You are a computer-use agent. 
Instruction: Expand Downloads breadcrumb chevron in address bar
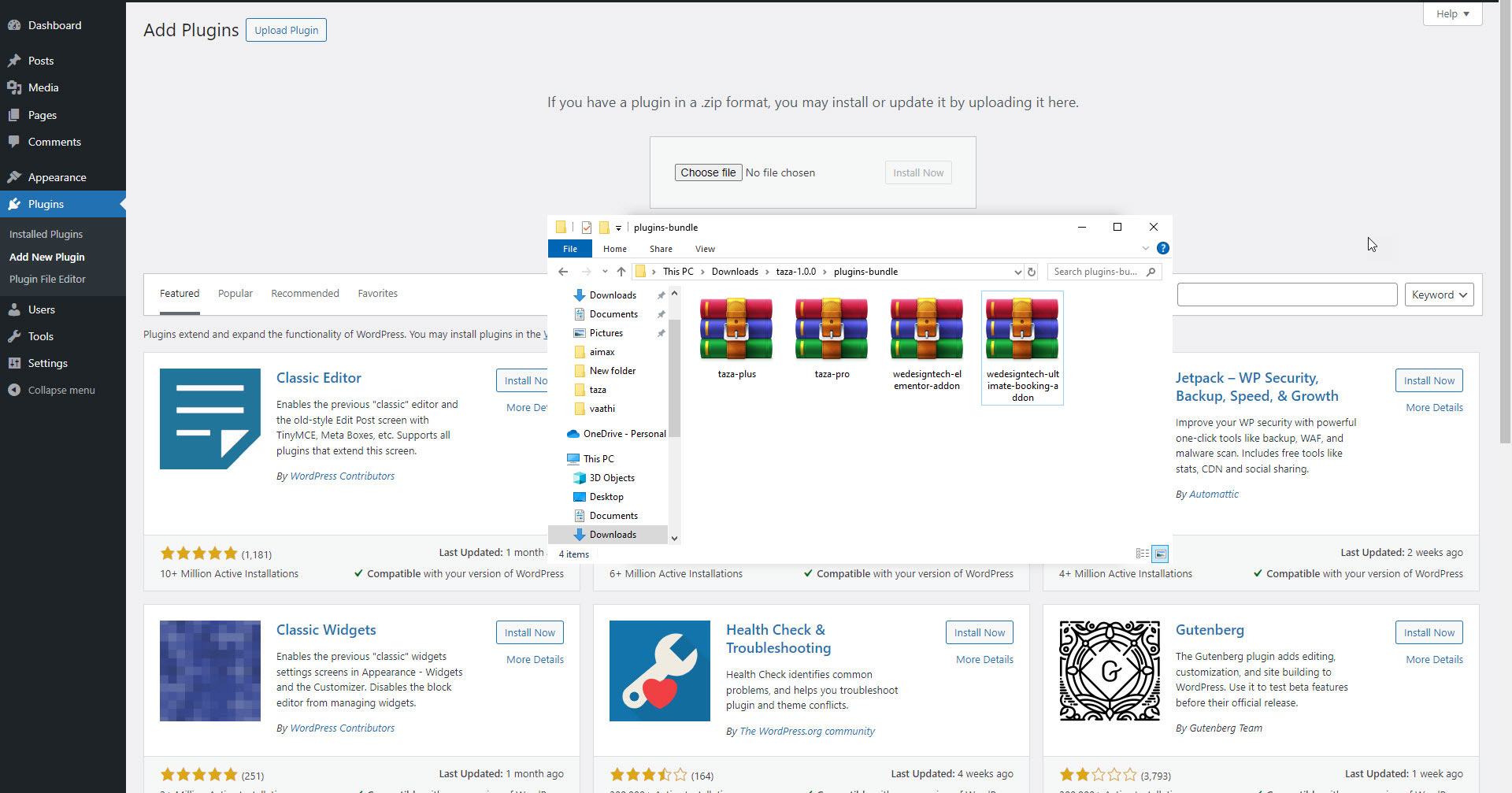[767, 272]
